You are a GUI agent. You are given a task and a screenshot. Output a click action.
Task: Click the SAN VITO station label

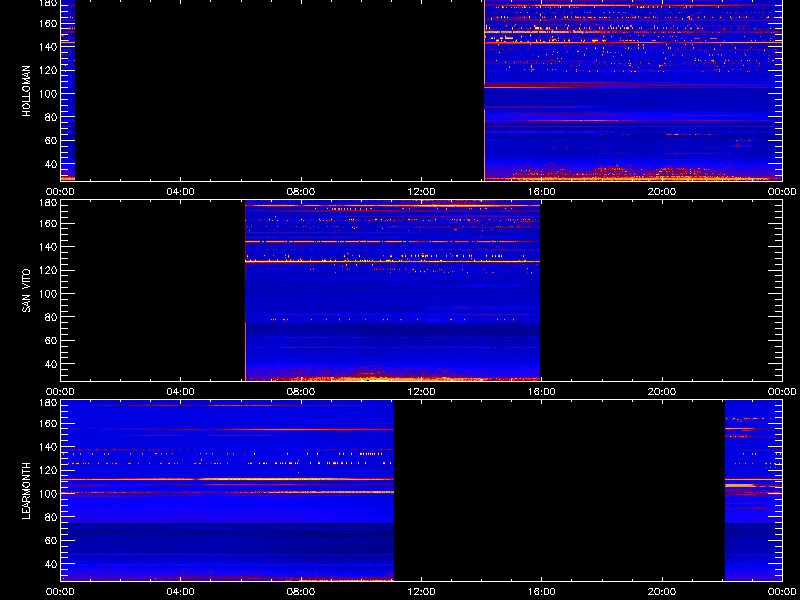27,291
